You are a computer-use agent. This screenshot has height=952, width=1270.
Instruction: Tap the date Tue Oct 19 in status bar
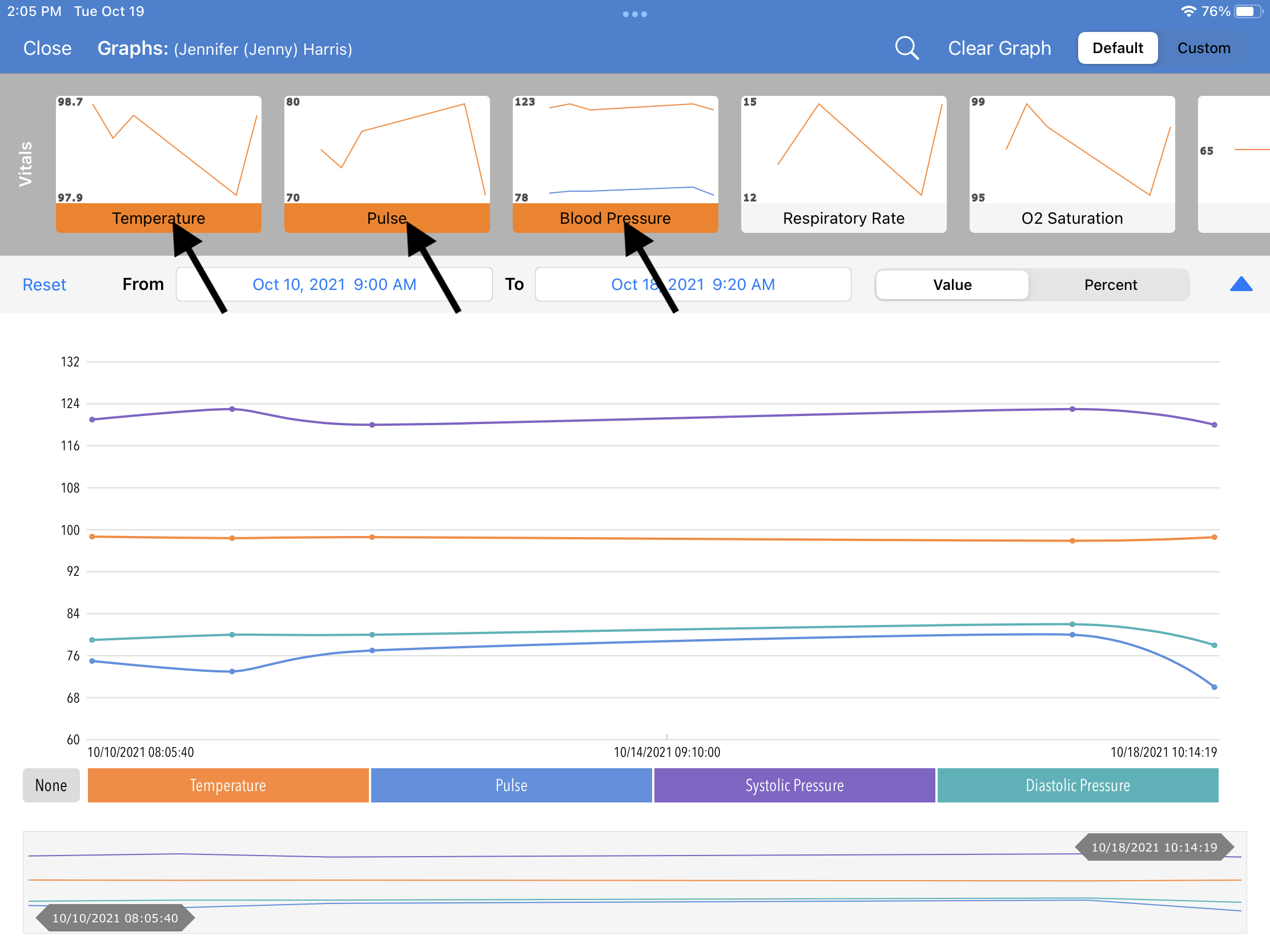pyautogui.click(x=109, y=11)
